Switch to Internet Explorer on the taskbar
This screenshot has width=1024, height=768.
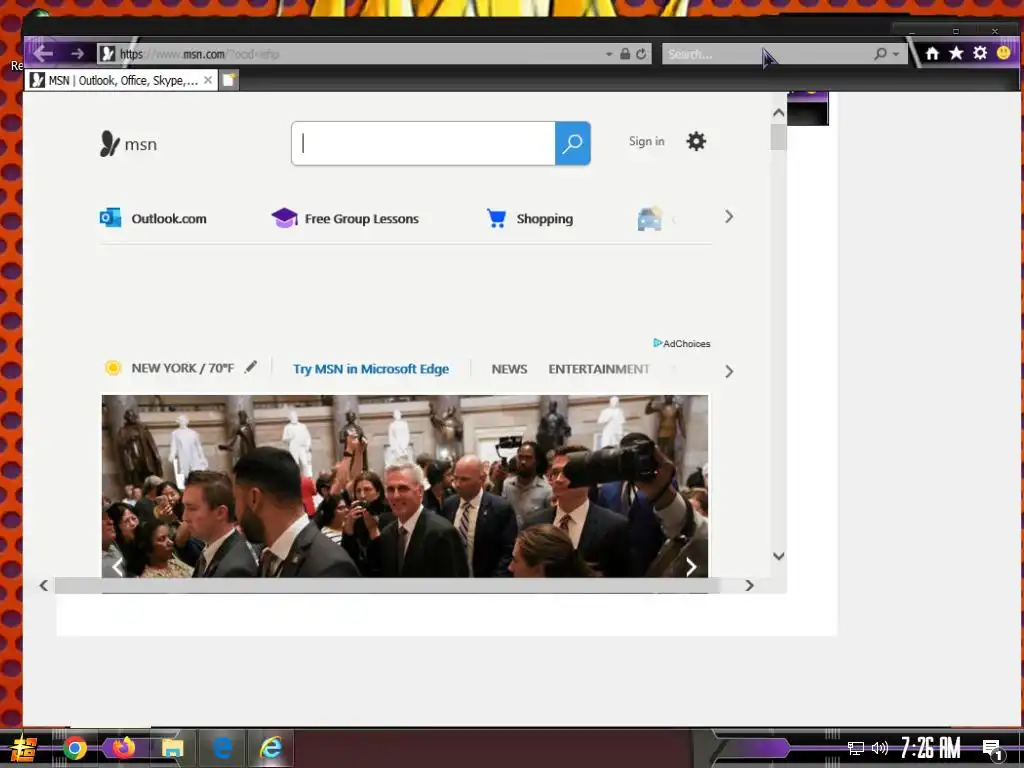point(270,748)
